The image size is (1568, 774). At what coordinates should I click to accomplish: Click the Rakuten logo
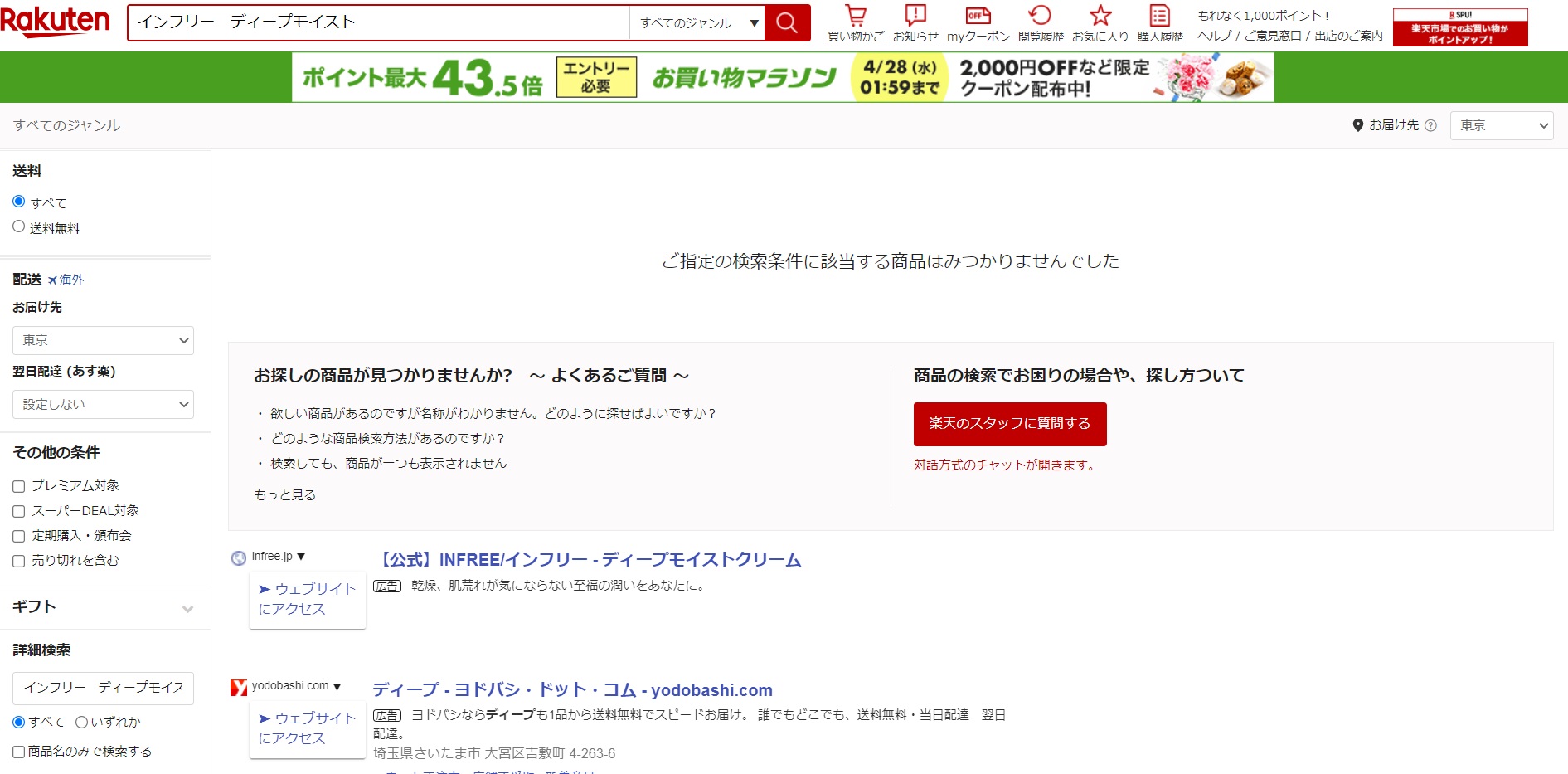pyautogui.click(x=55, y=22)
